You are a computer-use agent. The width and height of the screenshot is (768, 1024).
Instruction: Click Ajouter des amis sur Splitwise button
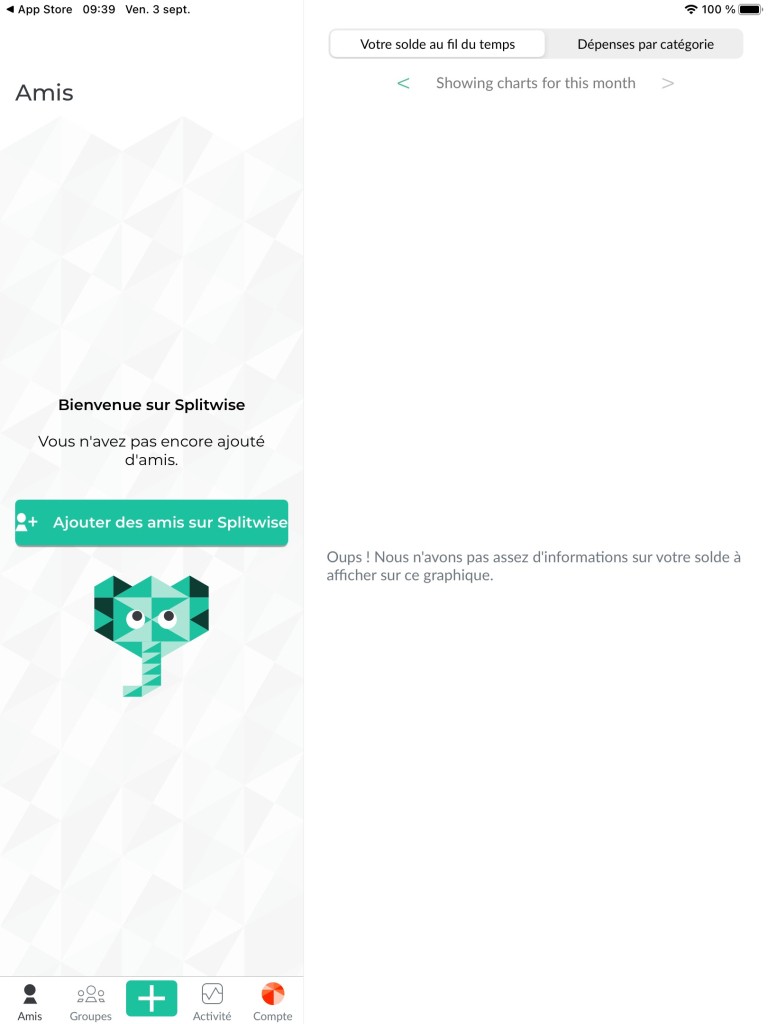152,522
